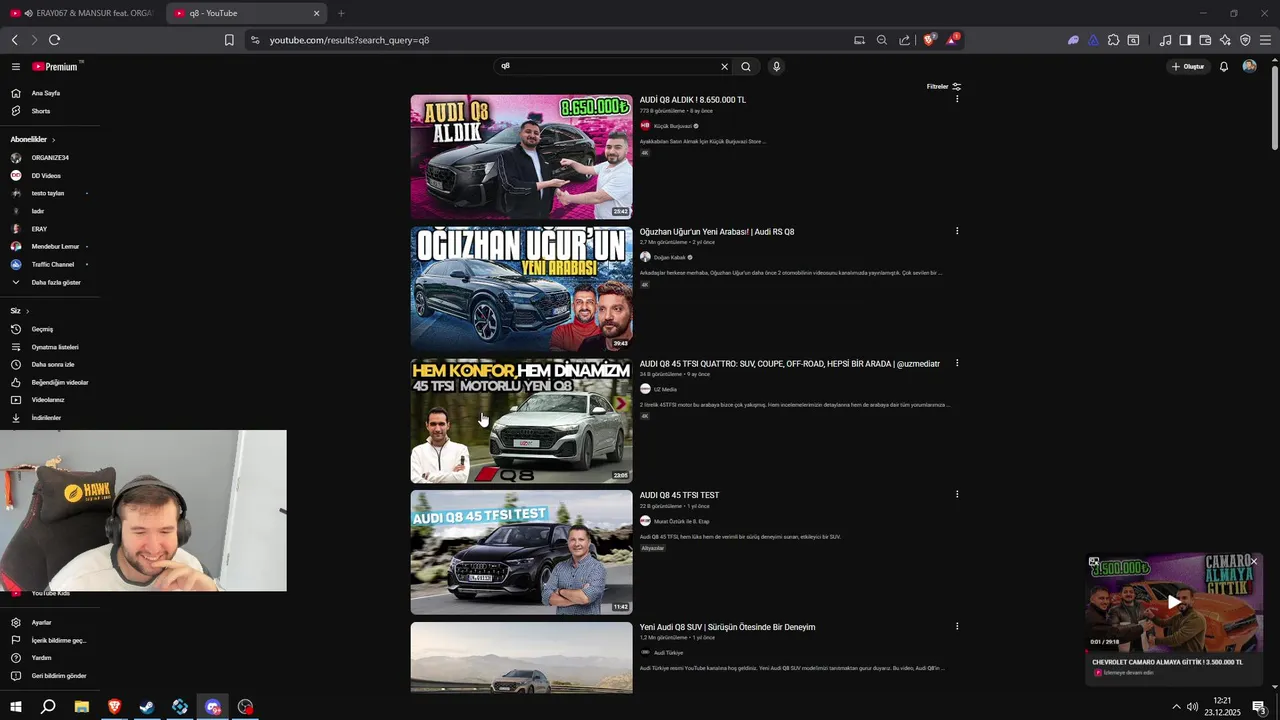
Task: Open AUDI Q8 ALDIK video thumbnail
Action: click(x=521, y=157)
